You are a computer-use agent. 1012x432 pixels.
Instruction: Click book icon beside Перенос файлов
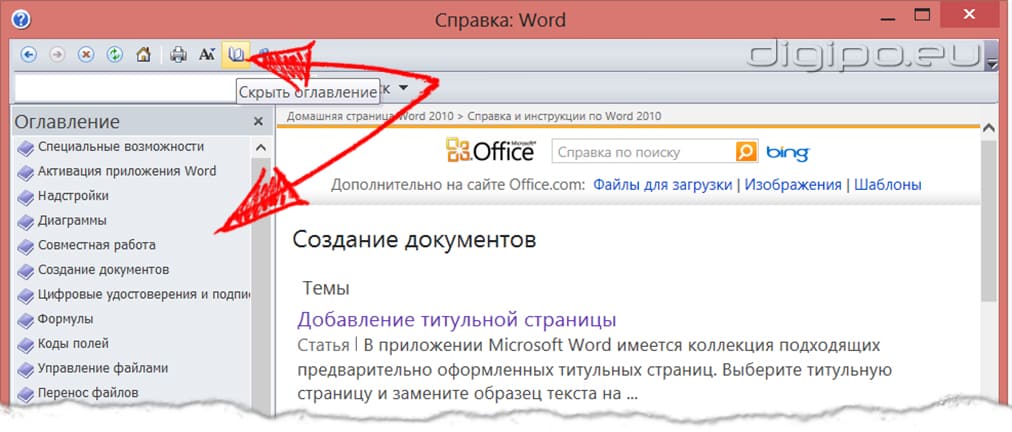coord(25,394)
